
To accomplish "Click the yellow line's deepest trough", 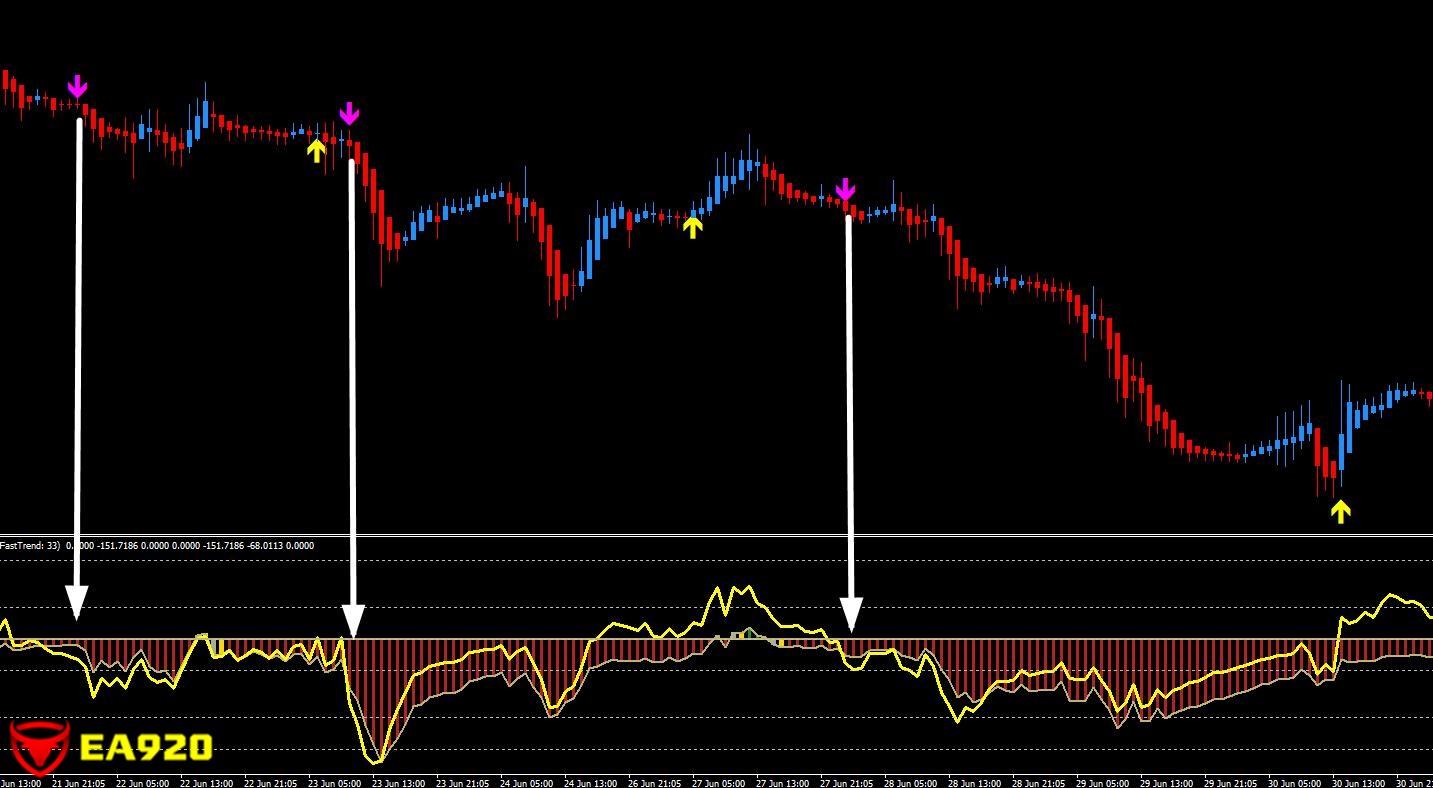I will 376,762.
